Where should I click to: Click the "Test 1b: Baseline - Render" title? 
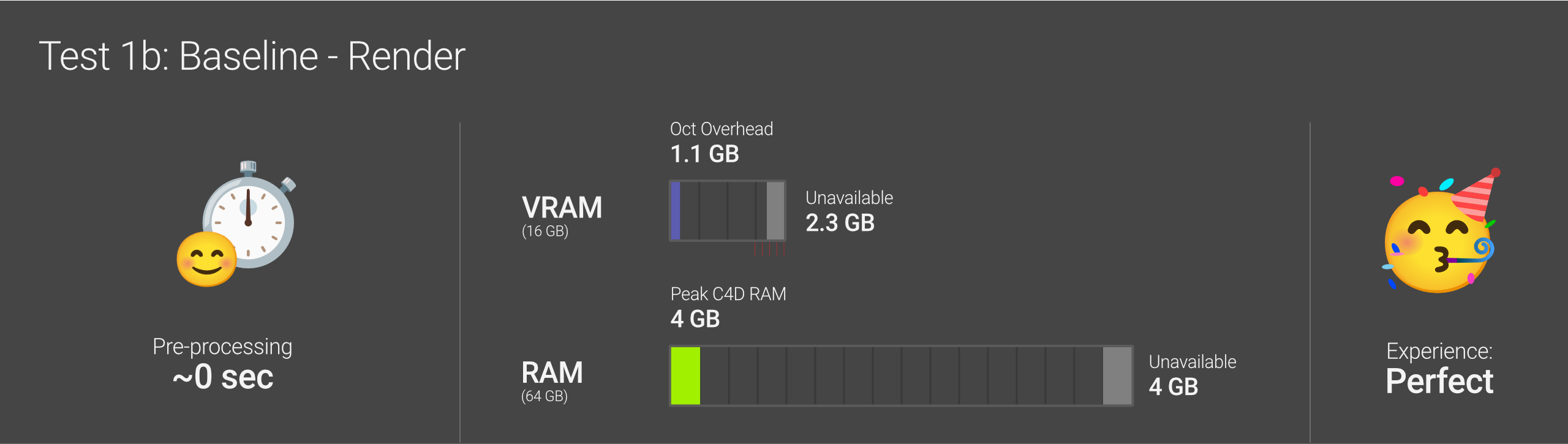(x=252, y=56)
